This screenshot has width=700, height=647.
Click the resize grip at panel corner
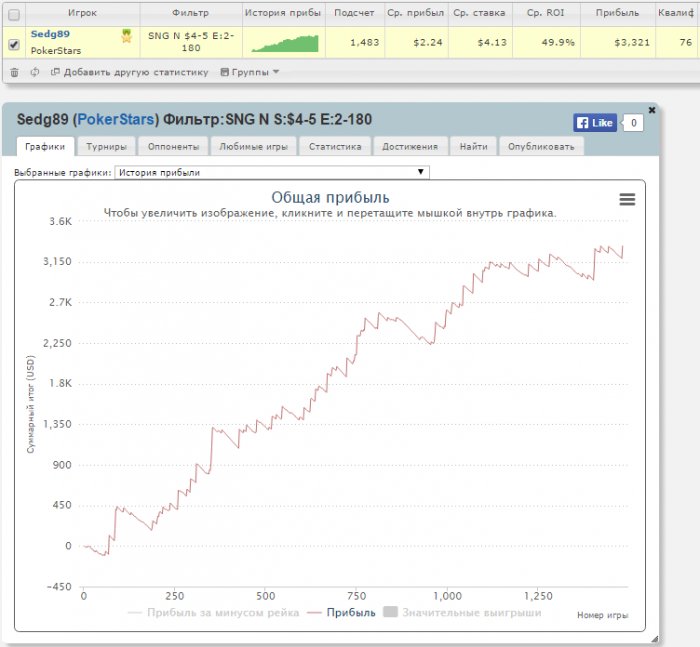[654, 639]
